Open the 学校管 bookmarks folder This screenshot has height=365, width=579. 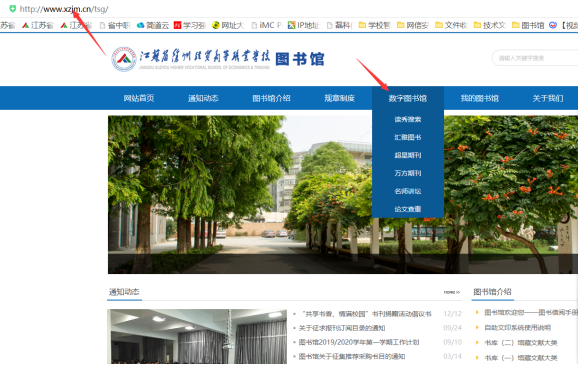(374, 25)
